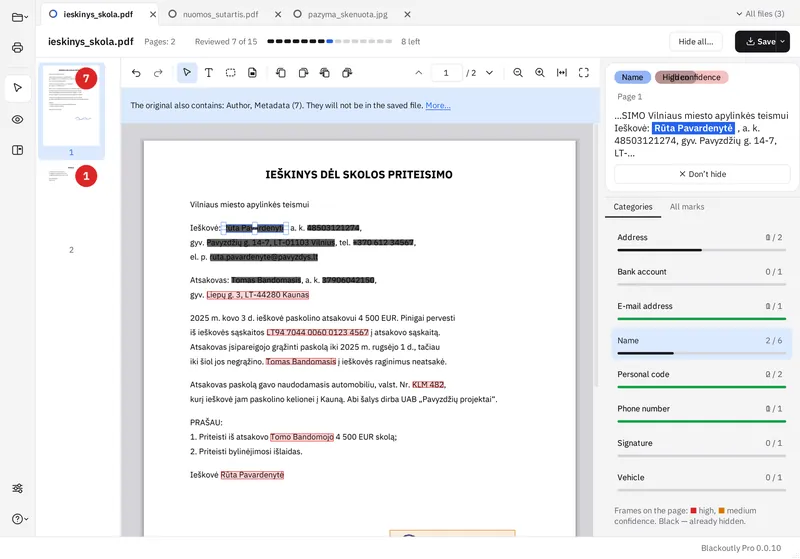Toggle the Tomo Bandomojo mark
The image size is (800, 559).
pyautogui.click(x=302, y=437)
